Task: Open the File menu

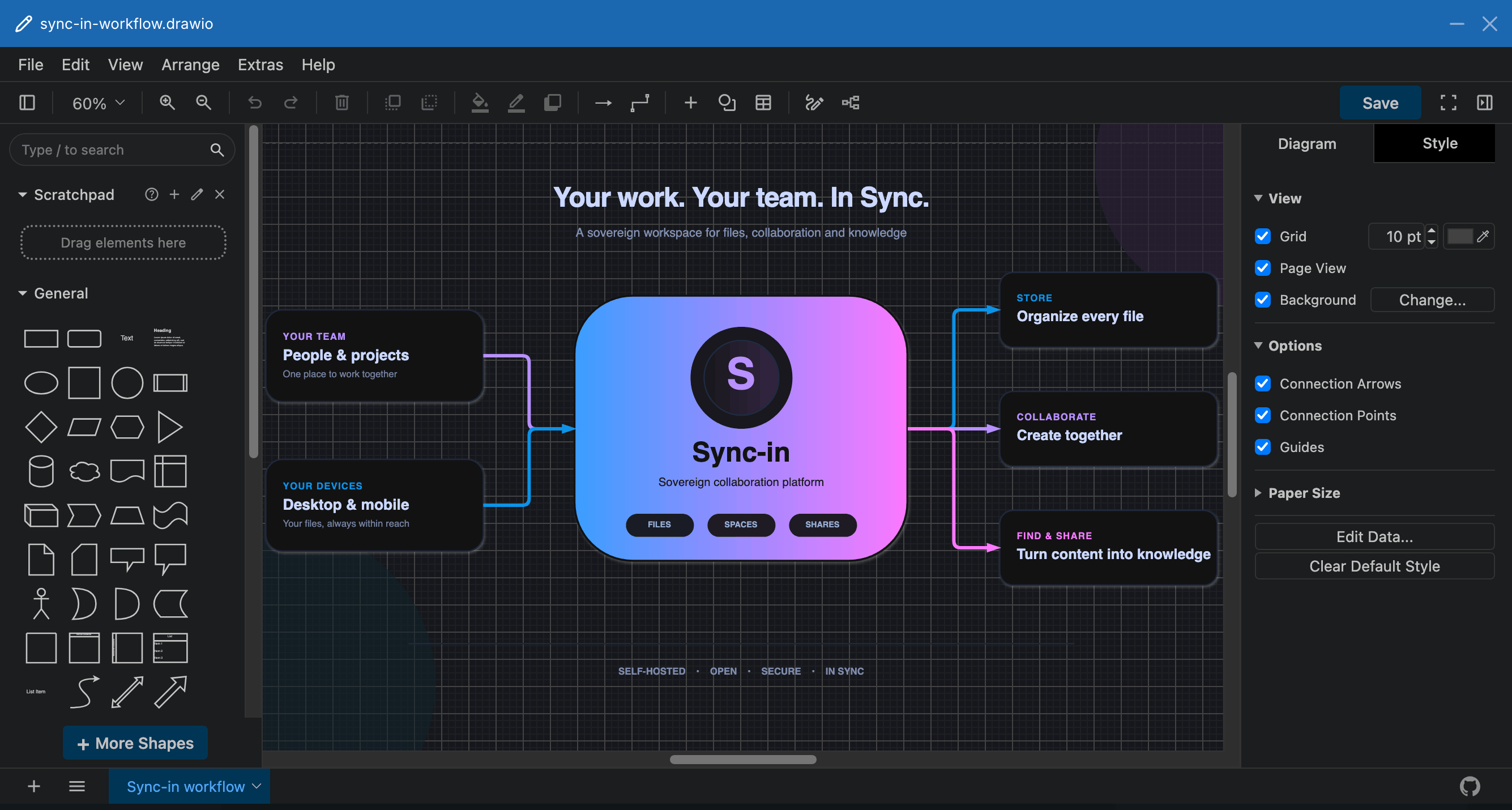Action: click(31, 65)
